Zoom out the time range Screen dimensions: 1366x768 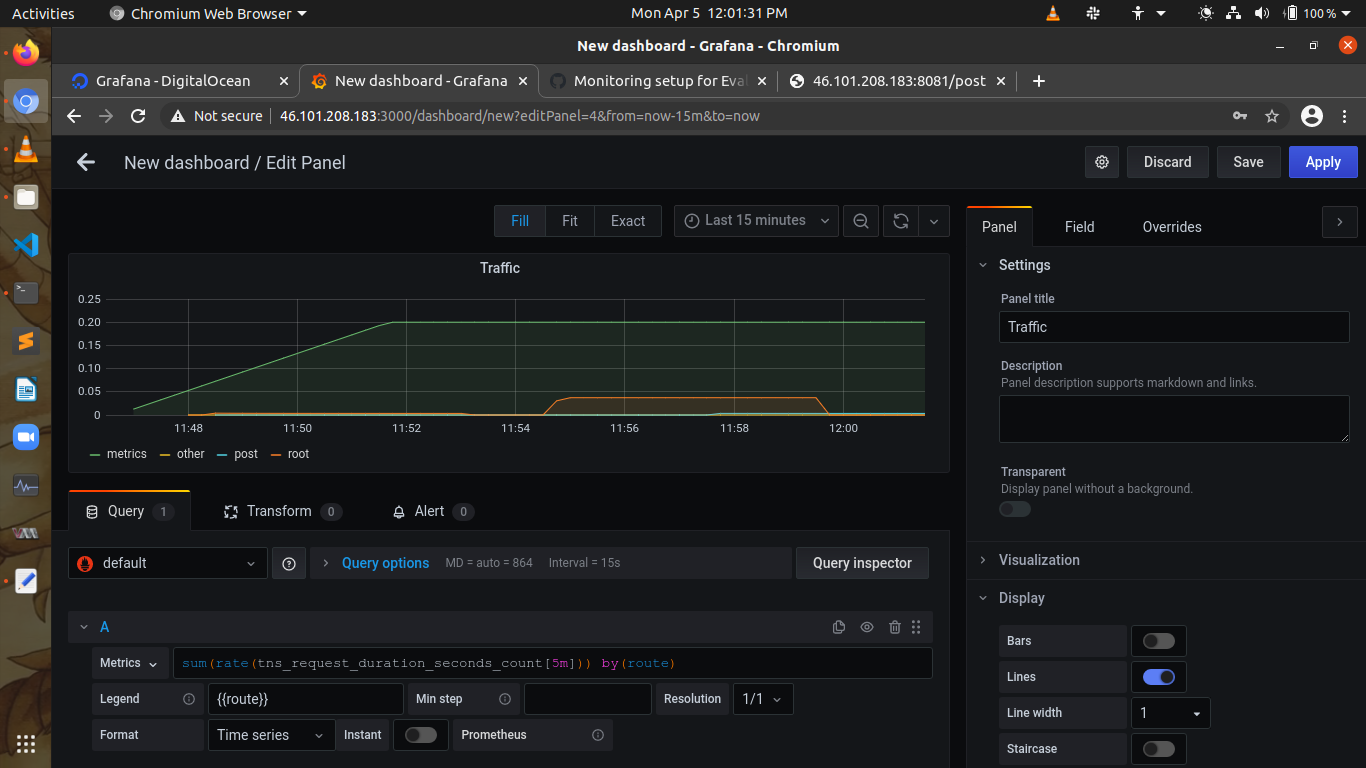pos(860,221)
